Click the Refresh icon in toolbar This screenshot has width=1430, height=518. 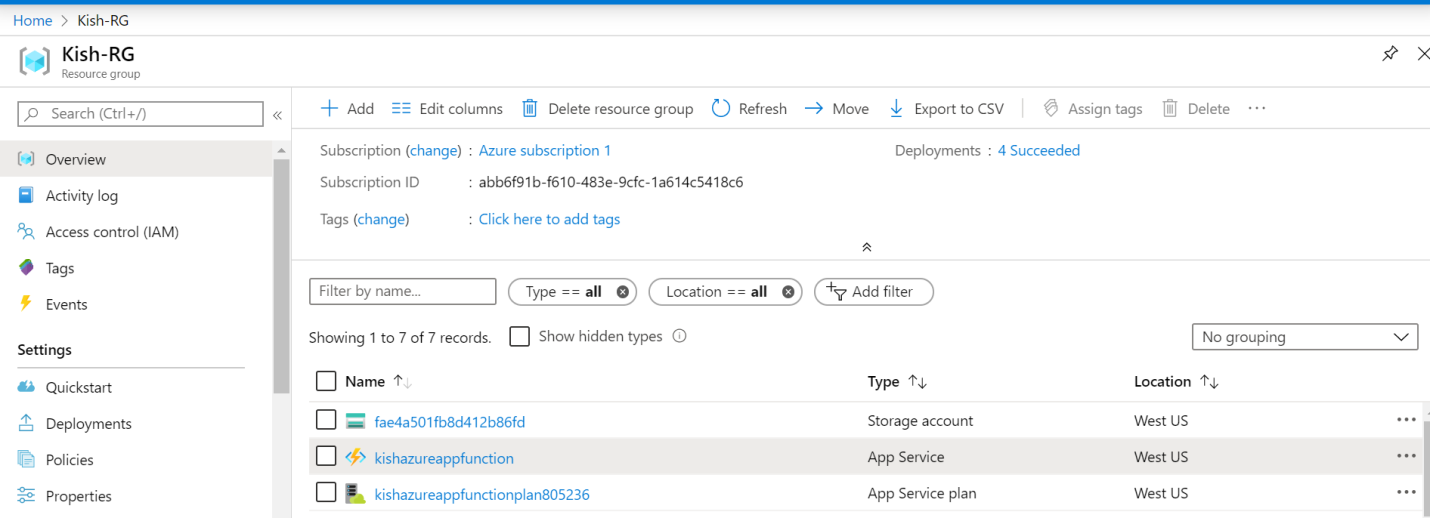[x=721, y=108]
